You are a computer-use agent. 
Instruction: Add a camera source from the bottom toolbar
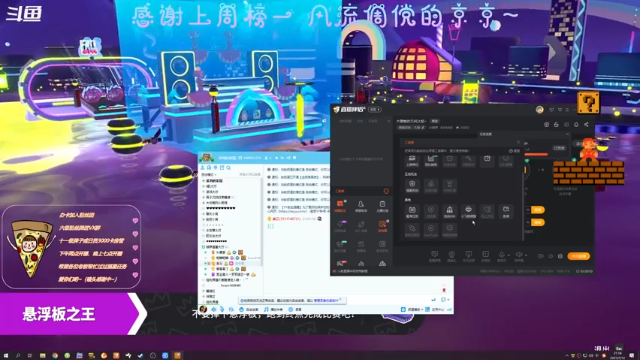451,256
